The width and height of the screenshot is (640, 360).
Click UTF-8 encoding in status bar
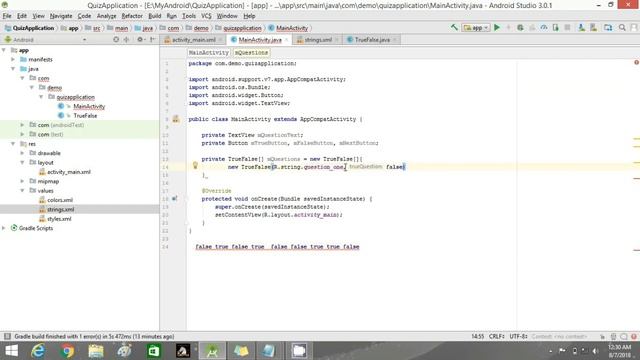coord(518,336)
